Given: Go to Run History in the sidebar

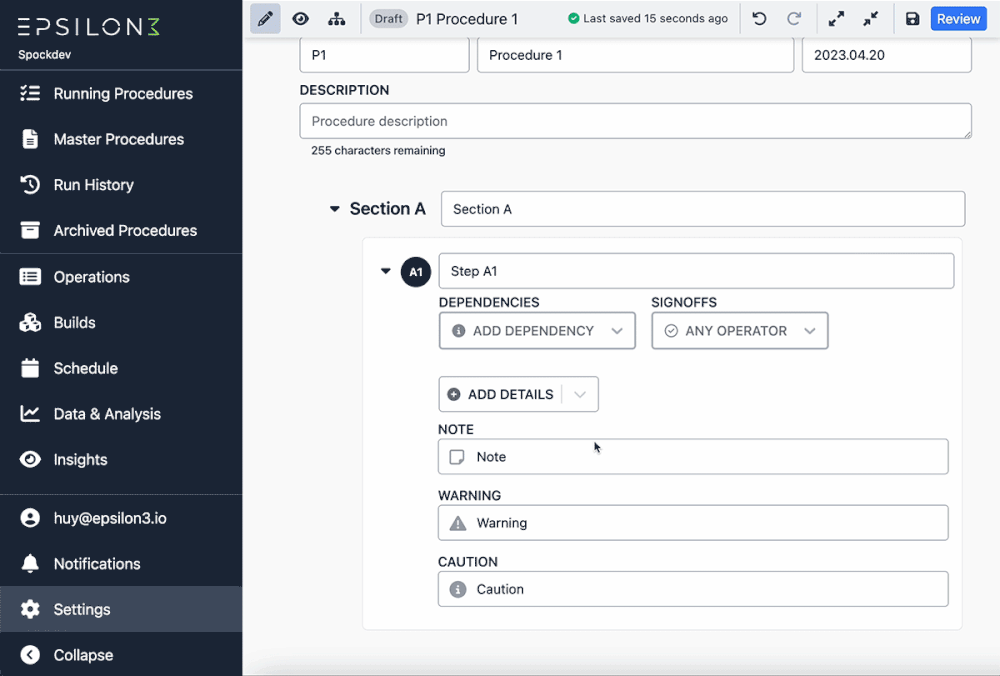Looking at the screenshot, I should [x=93, y=185].
